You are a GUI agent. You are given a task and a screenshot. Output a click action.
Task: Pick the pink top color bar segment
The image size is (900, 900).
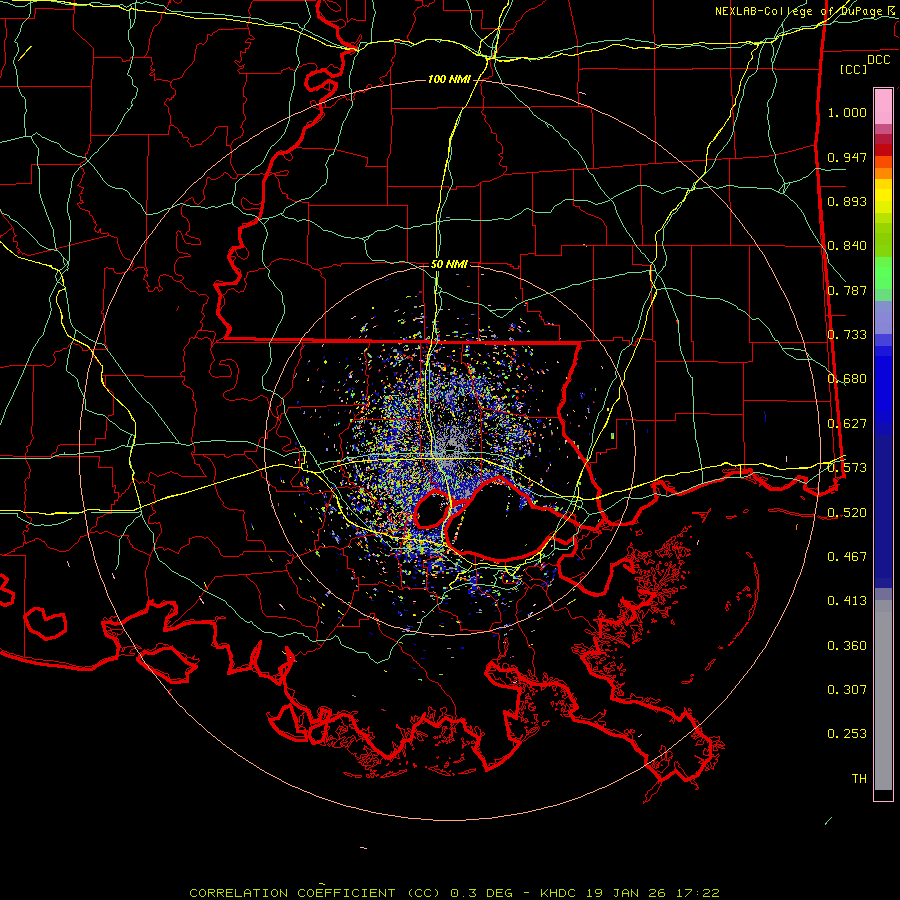(x=883, y=106)
